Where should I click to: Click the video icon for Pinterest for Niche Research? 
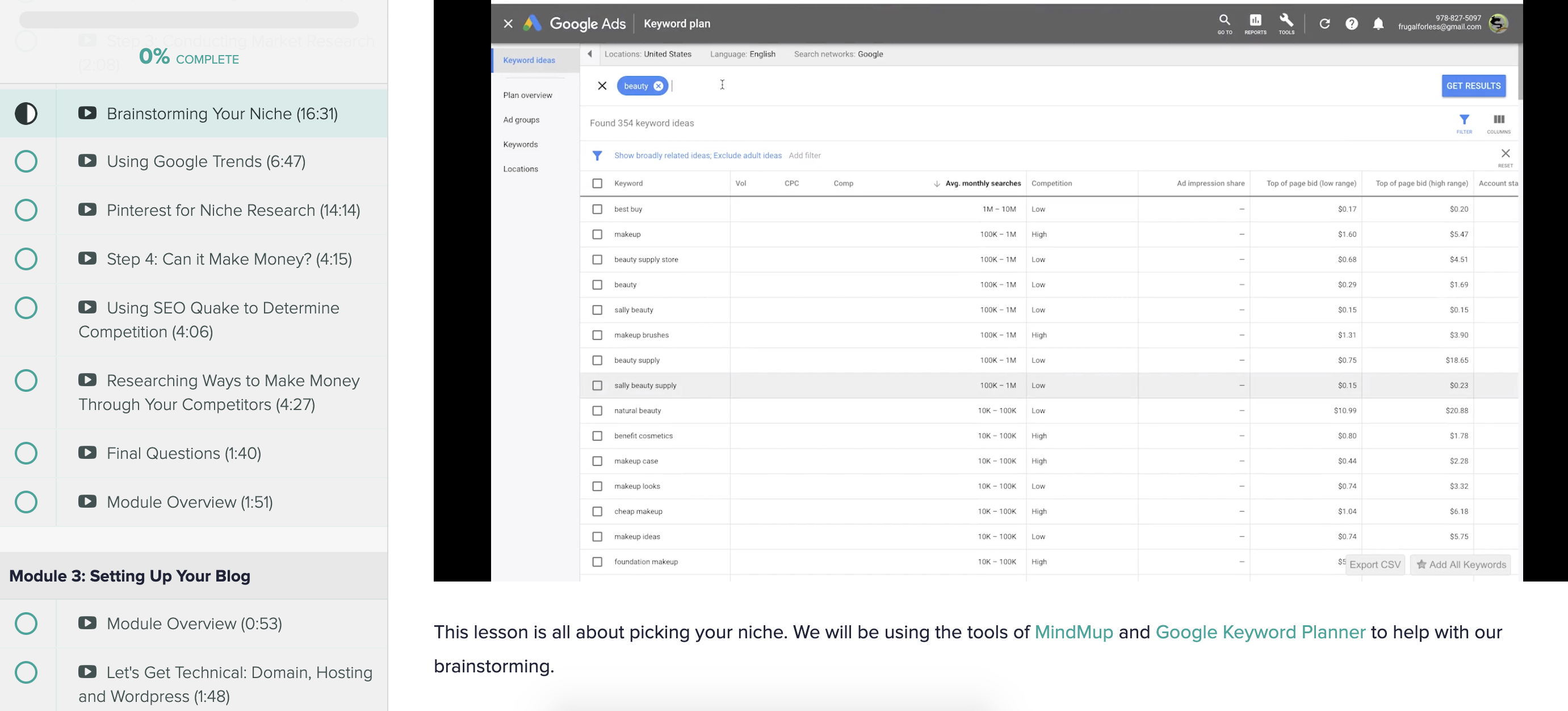point(87,210)
